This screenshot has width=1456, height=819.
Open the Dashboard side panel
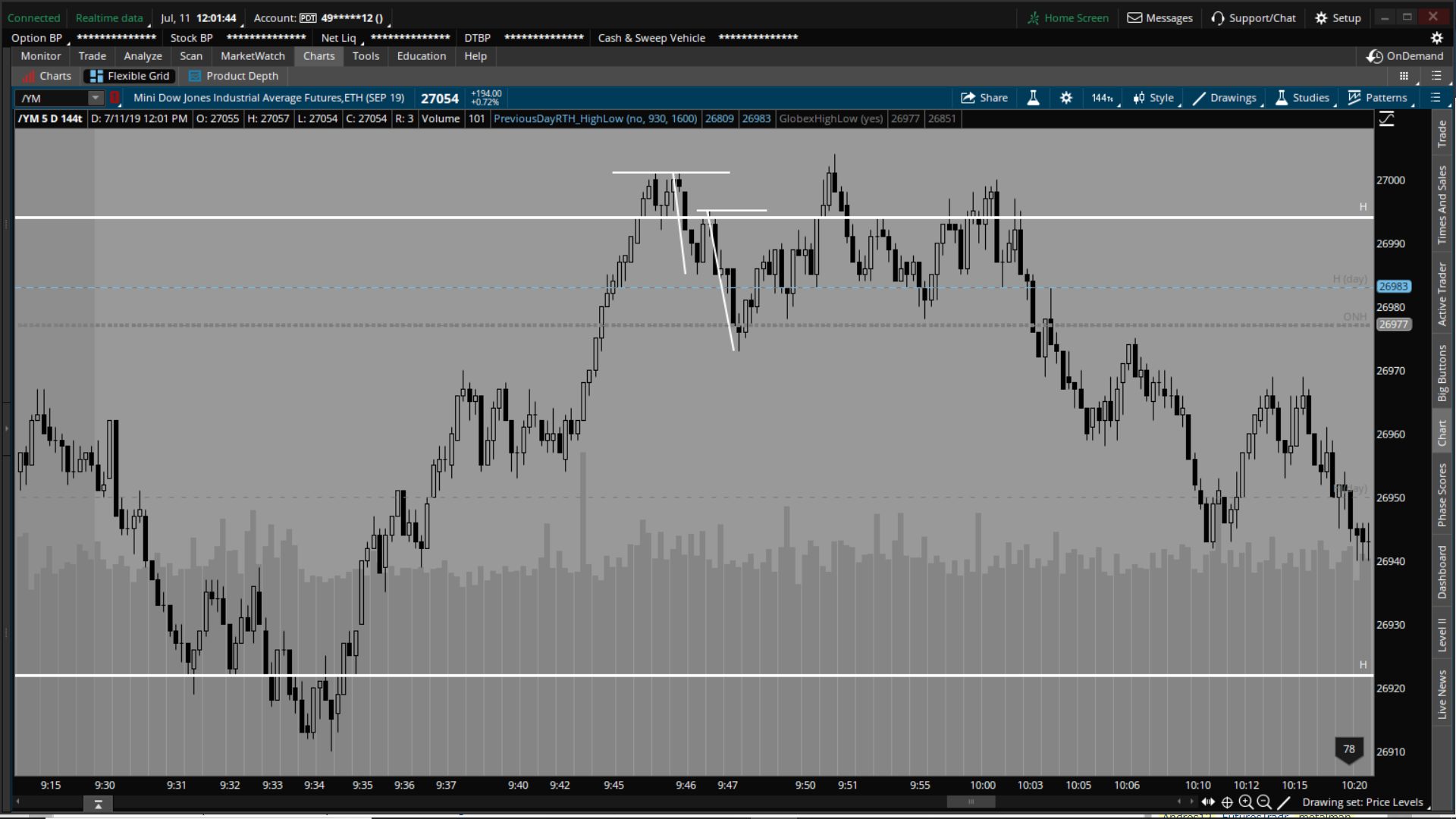pos(1442,572)
